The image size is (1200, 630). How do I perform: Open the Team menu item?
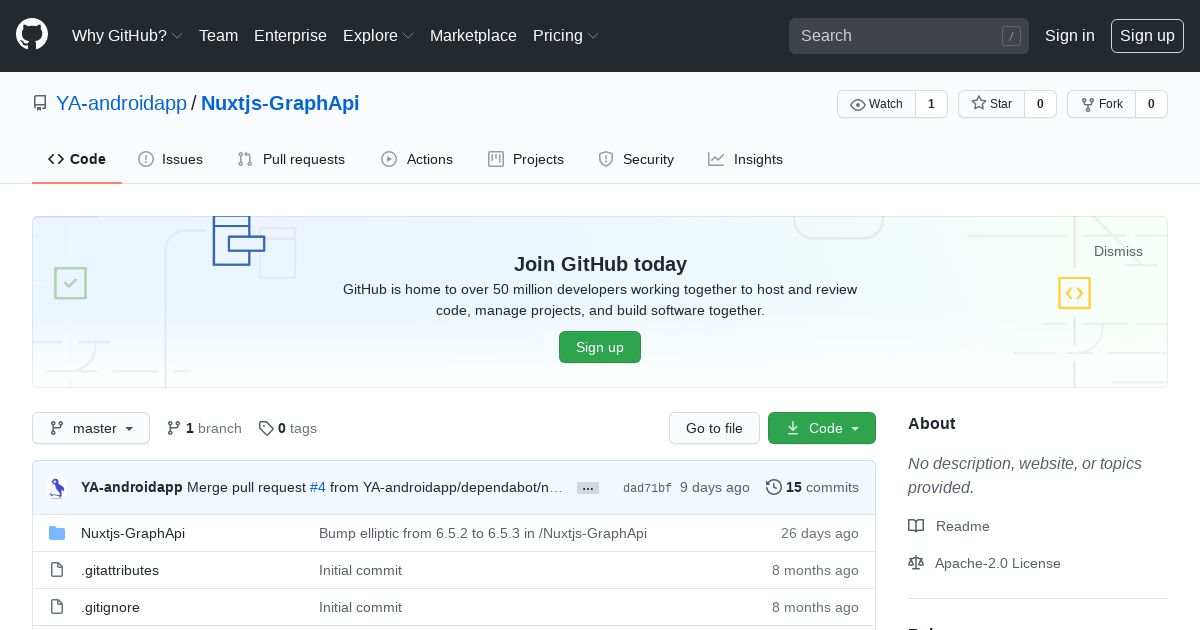click(218, 35)
